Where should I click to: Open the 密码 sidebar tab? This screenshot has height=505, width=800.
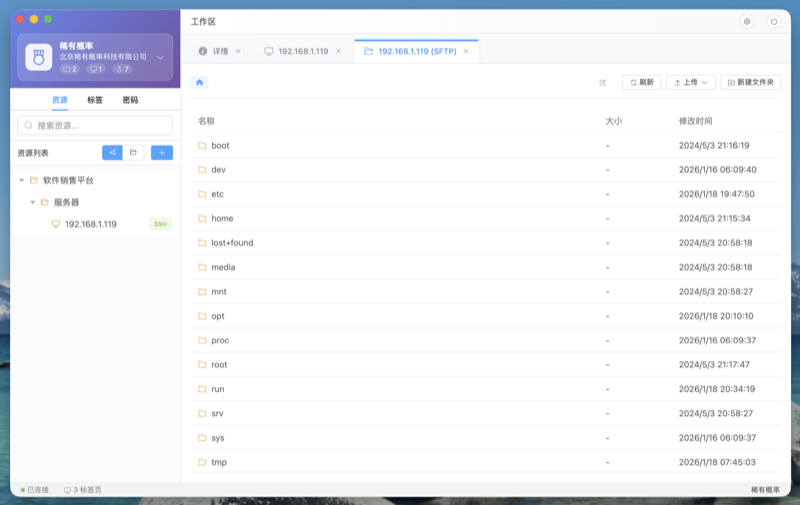[130, 100]
